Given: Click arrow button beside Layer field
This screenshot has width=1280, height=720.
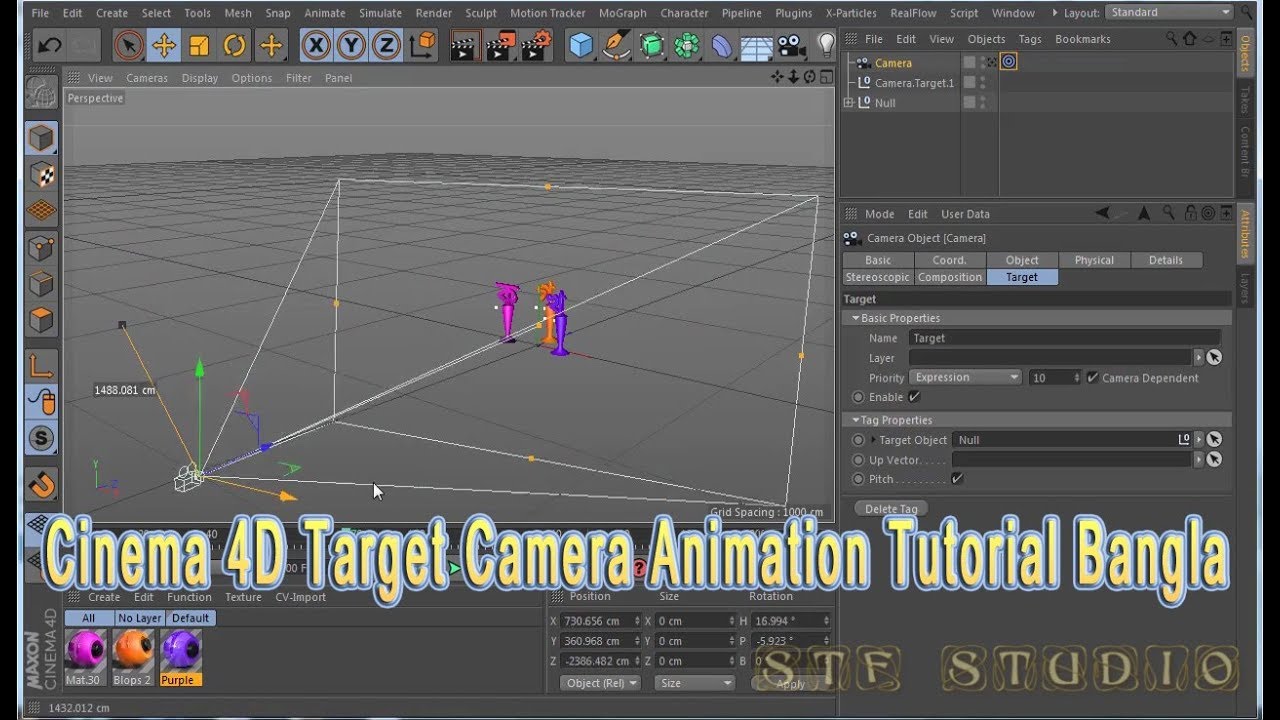Looking at the screenshot, I should pyautogui.click(x=1198, y=357).
